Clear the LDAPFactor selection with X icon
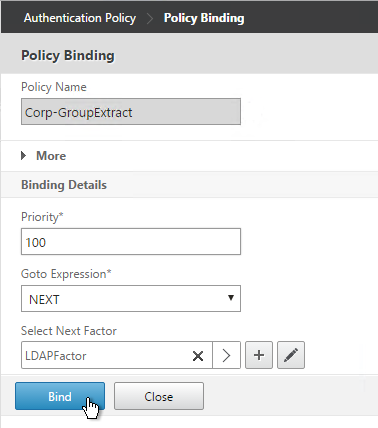The width and height of the screenshot is (378, 428). [198, 356]
